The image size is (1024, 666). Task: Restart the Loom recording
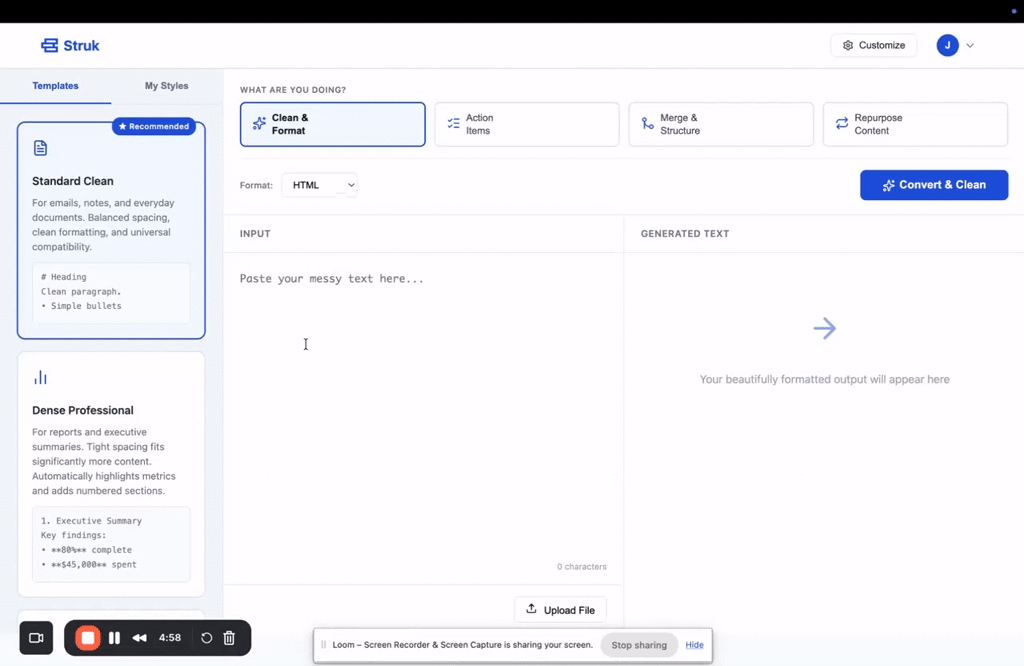pyautogui.click(x=207, y=638)
